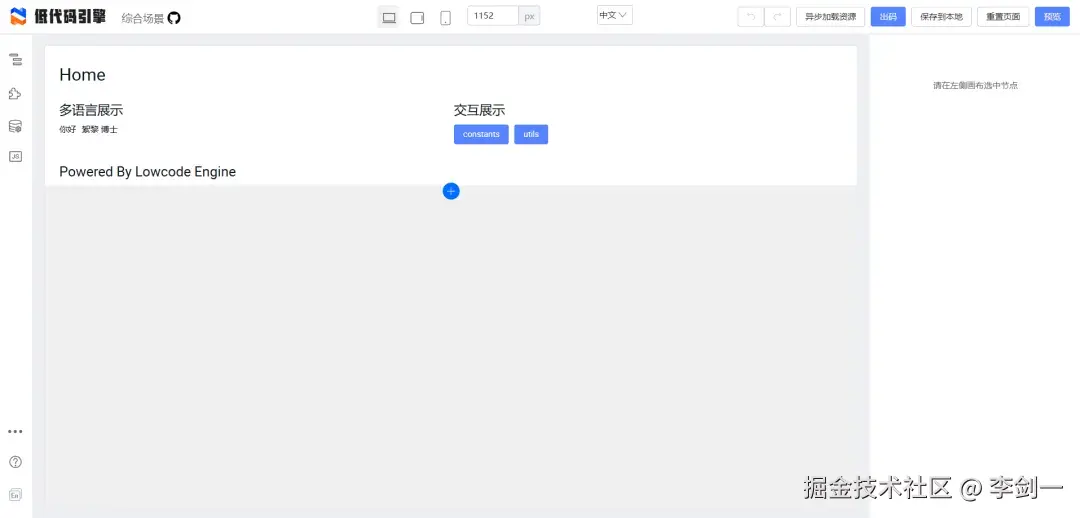The image size is (1080, 518).
Task: Open the data source panel icon
Action: point(15,126)
